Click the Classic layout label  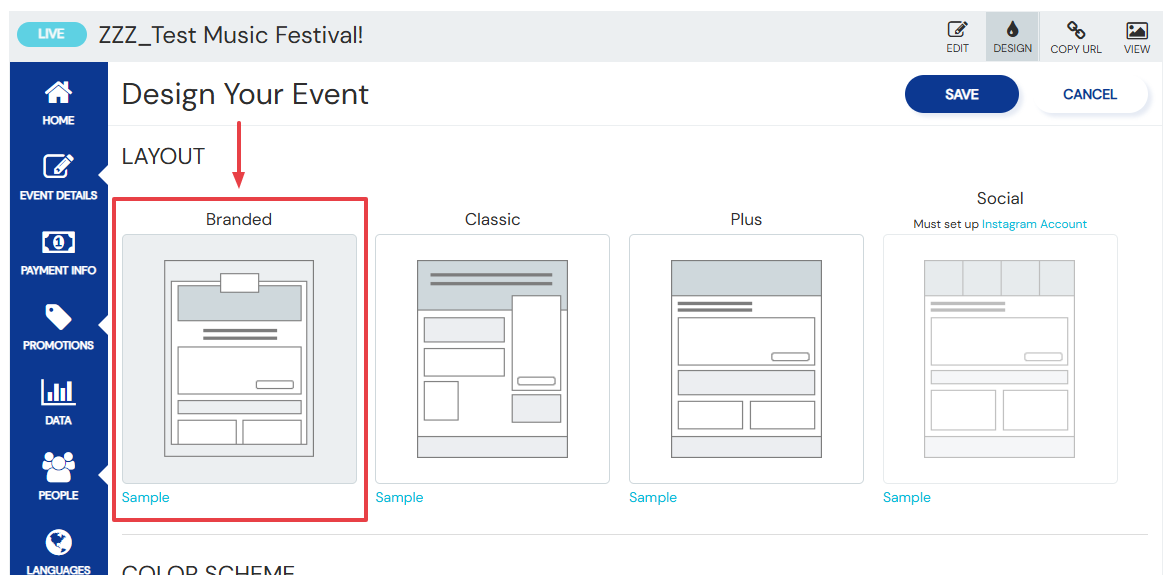pyautogui.click(x=493, y=219)
